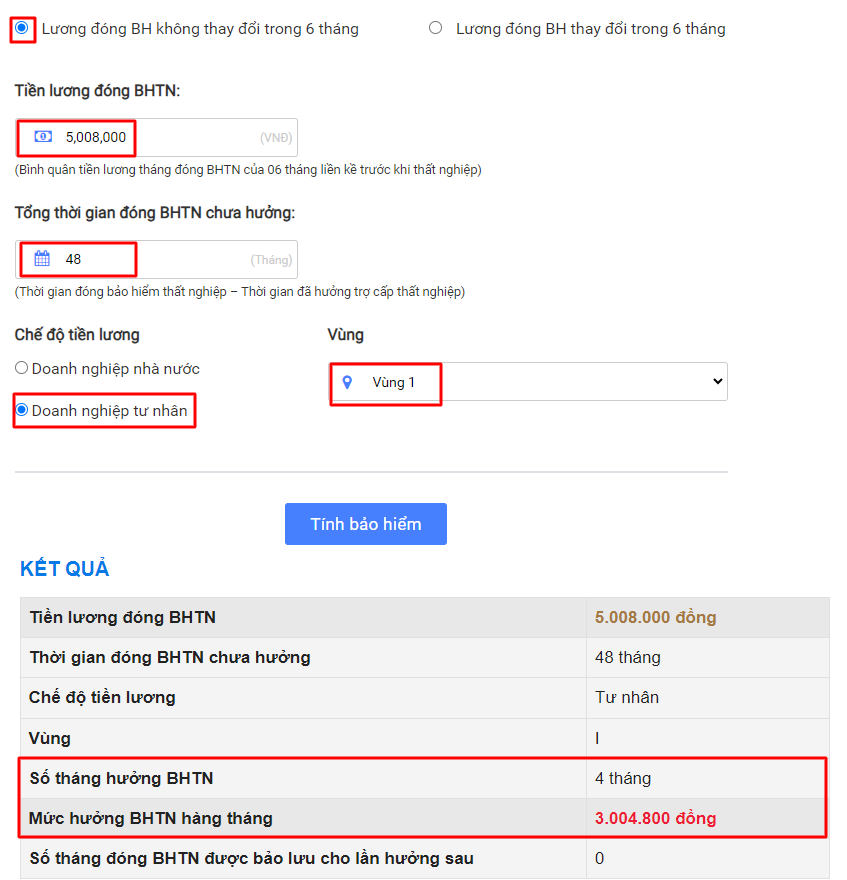The width and height of the screenshot is (847, 880).
Task: Click the money icon in salary field
Action: tap(43, 136)
